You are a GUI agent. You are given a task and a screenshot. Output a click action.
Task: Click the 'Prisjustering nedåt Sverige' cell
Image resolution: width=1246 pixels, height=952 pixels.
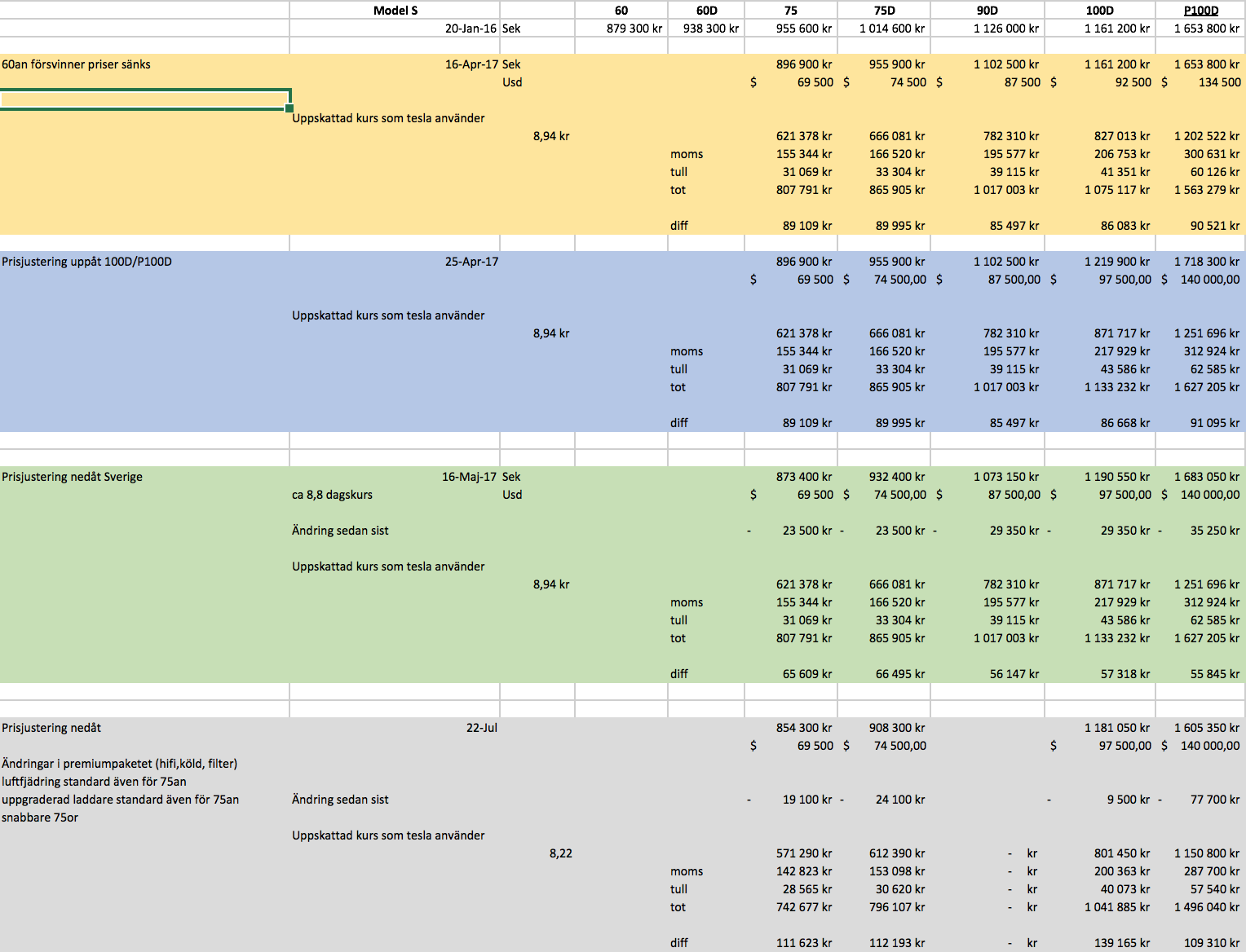click(x=72, y=477)
